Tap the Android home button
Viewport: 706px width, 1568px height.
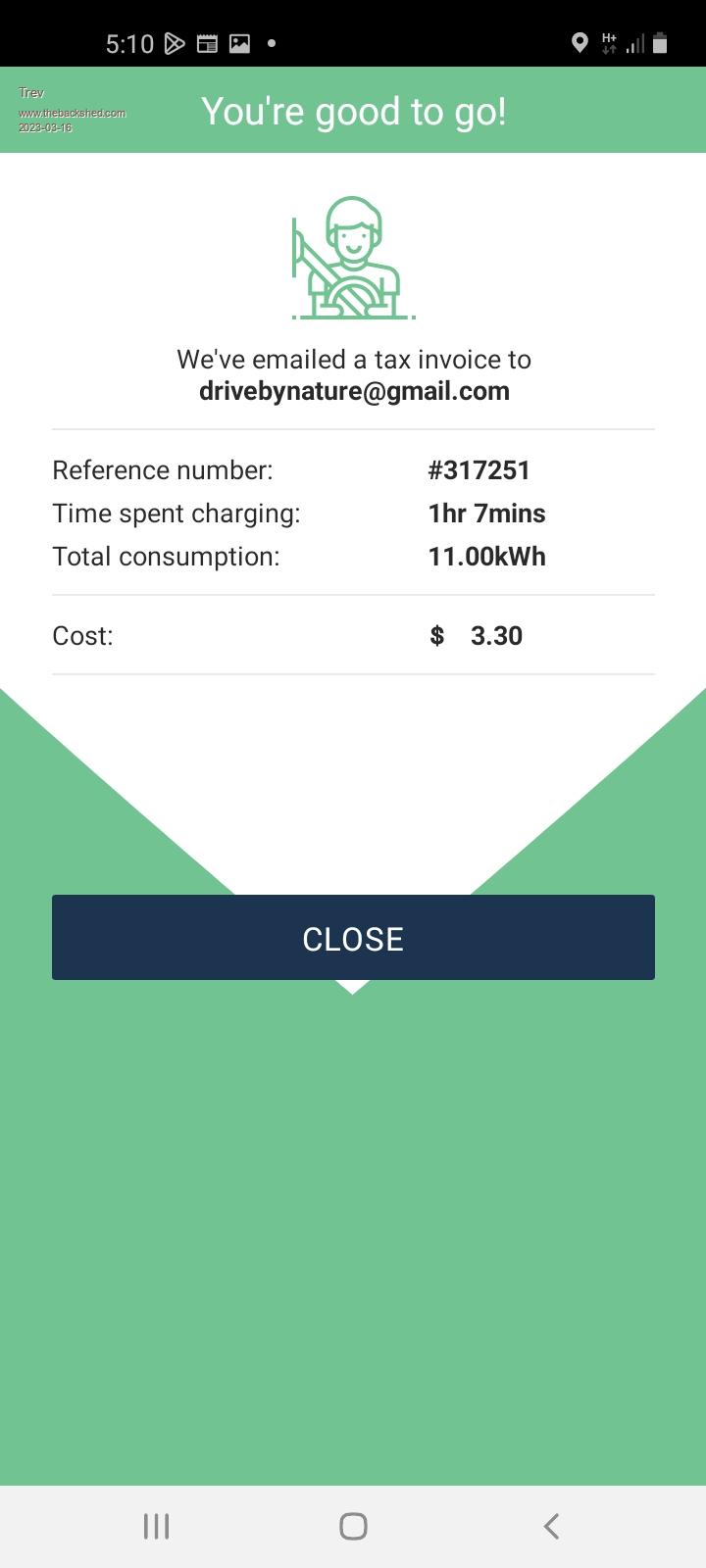[353, 1526]
